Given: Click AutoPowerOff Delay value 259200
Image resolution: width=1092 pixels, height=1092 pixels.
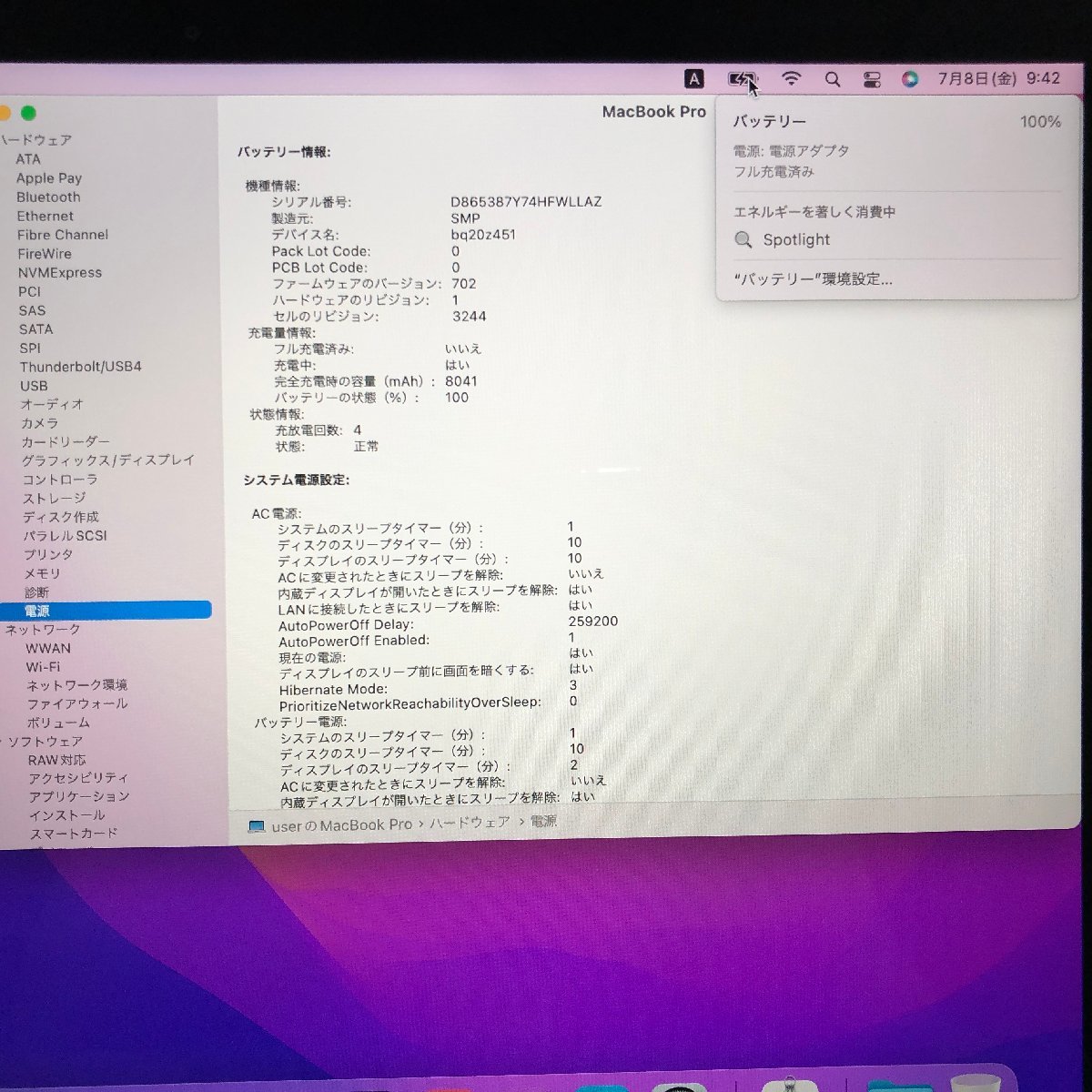Looking at the screenshot, I should (593, 622).
